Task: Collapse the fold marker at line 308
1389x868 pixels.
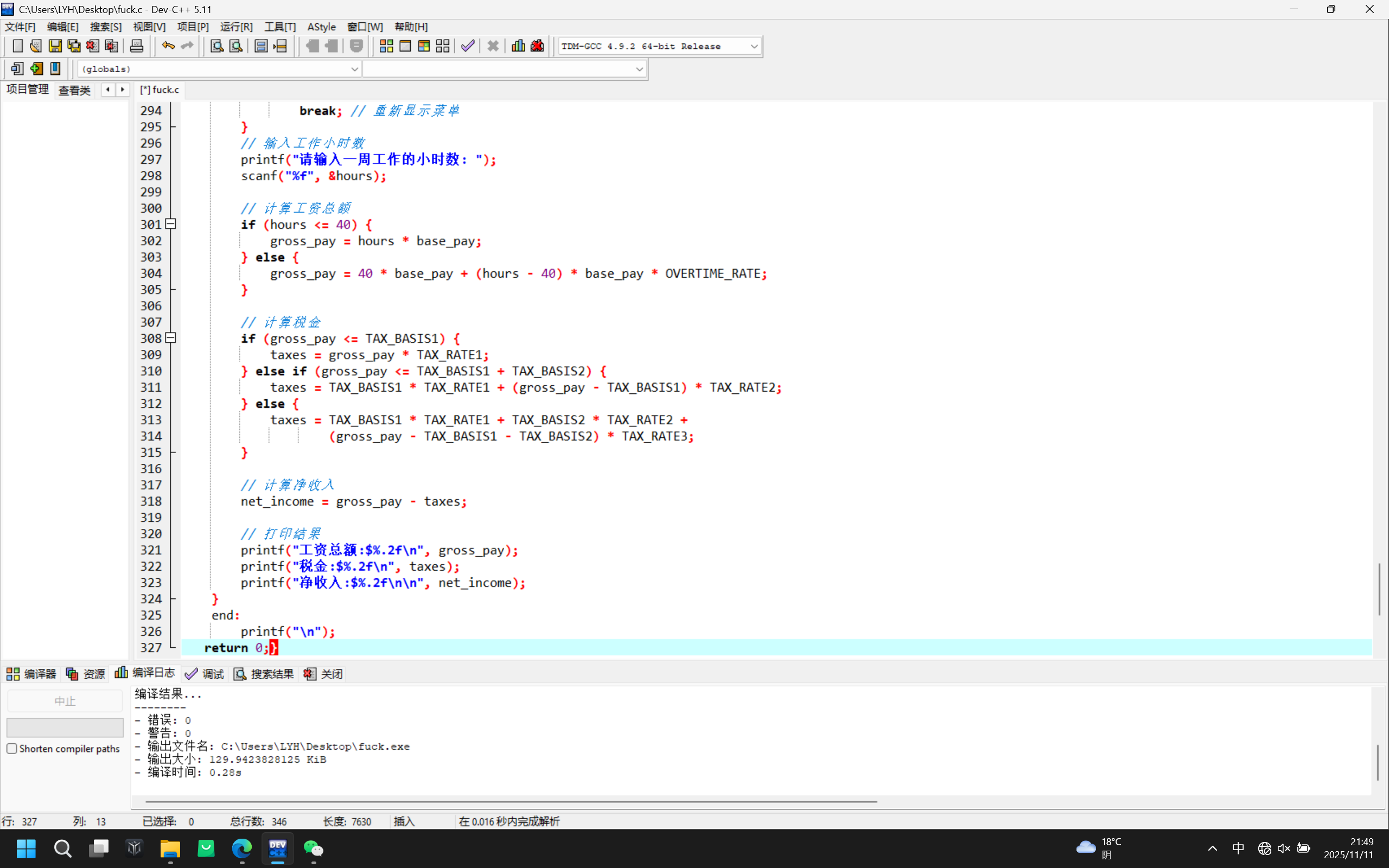Action: [170, 337]
